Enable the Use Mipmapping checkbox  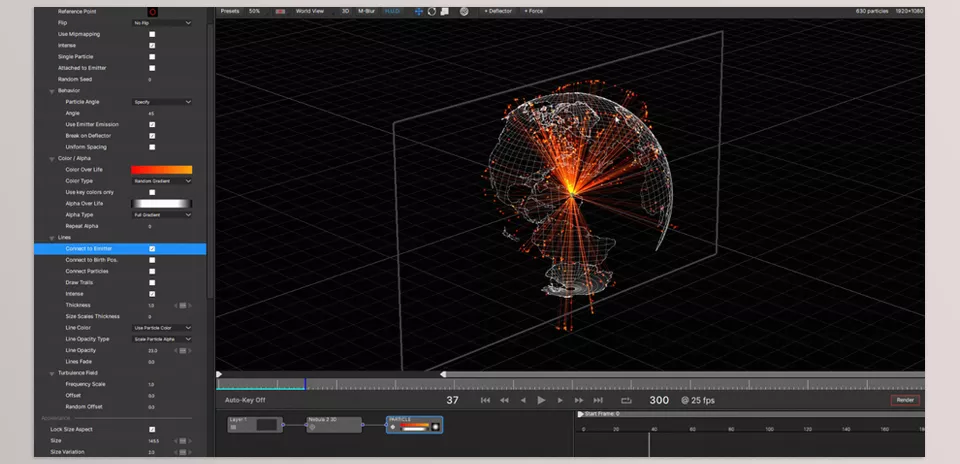click(152, 34)
